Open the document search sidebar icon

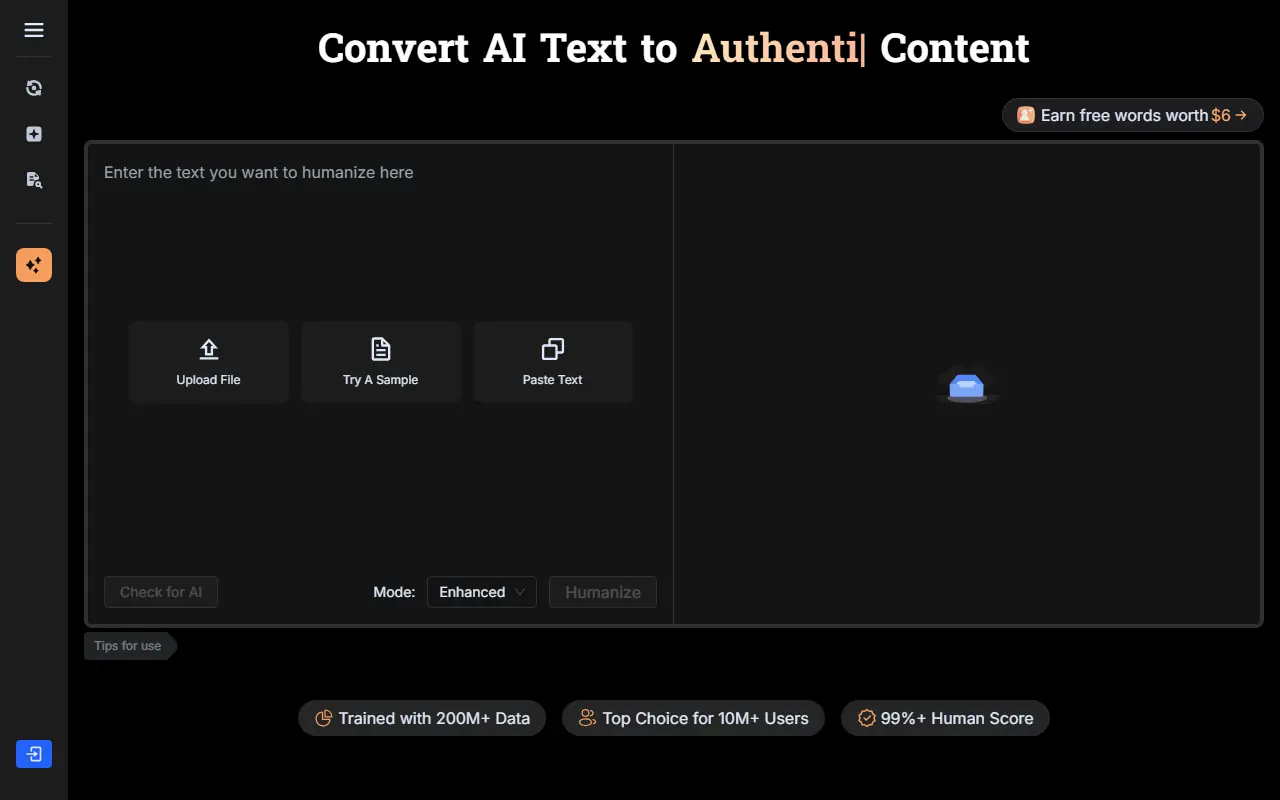pos(34,180)
